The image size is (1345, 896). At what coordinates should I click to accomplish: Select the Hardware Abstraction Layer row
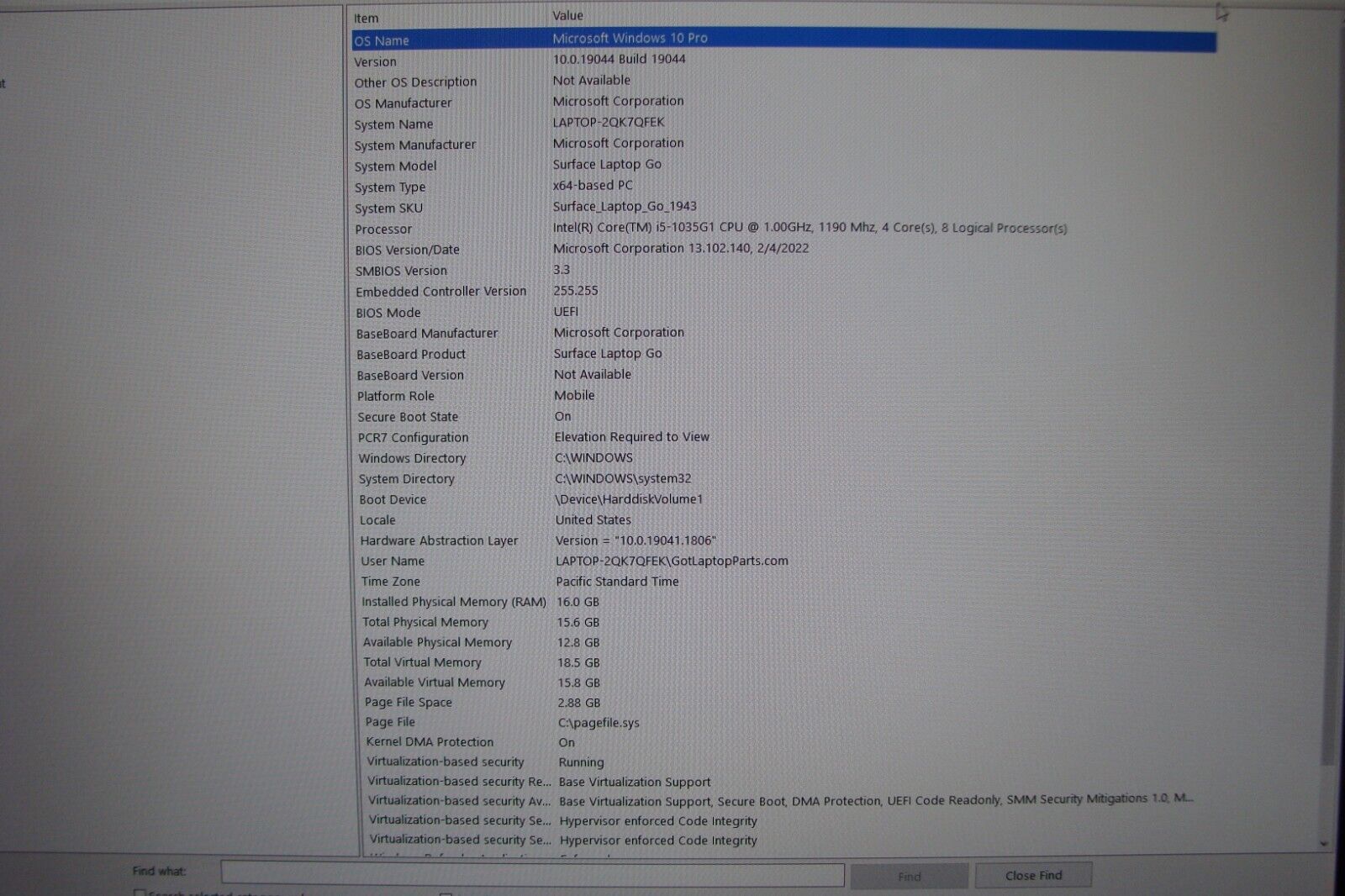[x=783, y=540]
